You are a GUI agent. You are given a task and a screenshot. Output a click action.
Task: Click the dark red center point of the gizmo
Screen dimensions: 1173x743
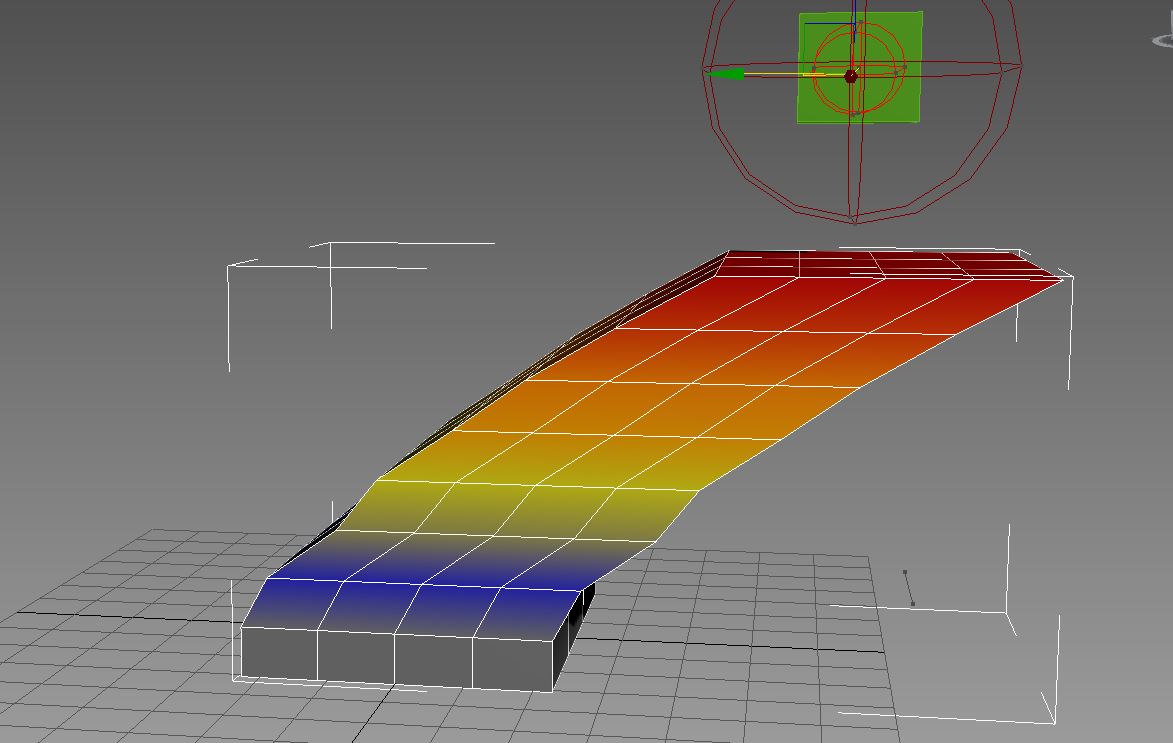point(851,76)
